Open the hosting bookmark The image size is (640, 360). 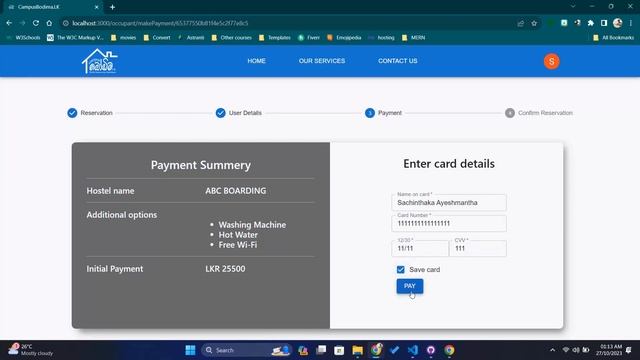[381, 38]
